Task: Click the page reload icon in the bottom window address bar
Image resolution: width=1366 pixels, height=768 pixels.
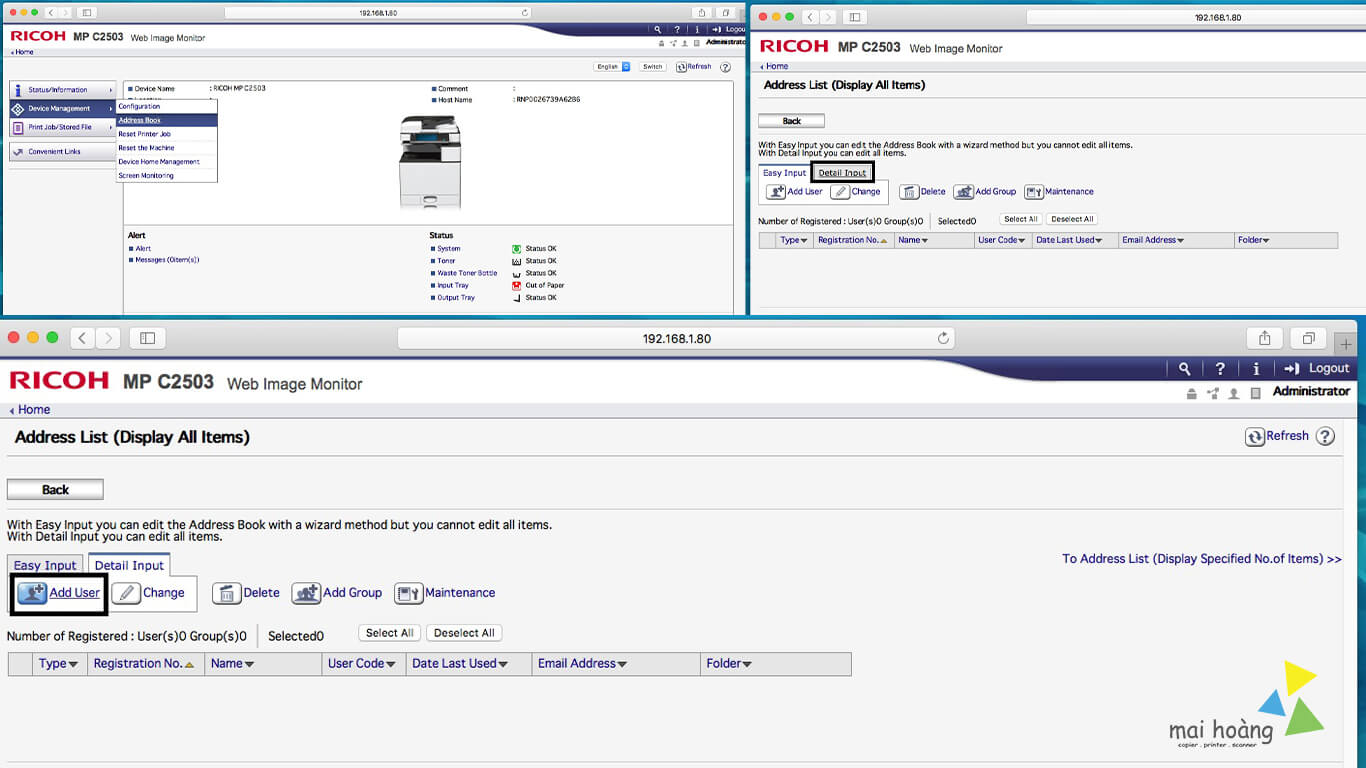Action: [942, 339]
